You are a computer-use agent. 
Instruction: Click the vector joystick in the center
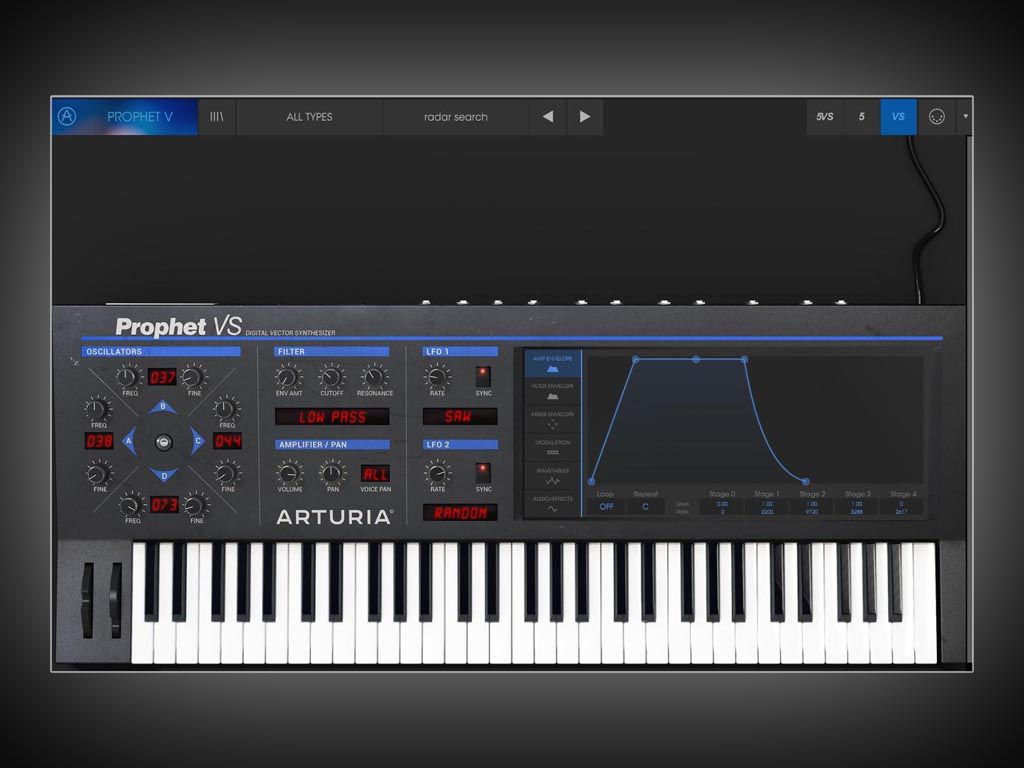163,442
